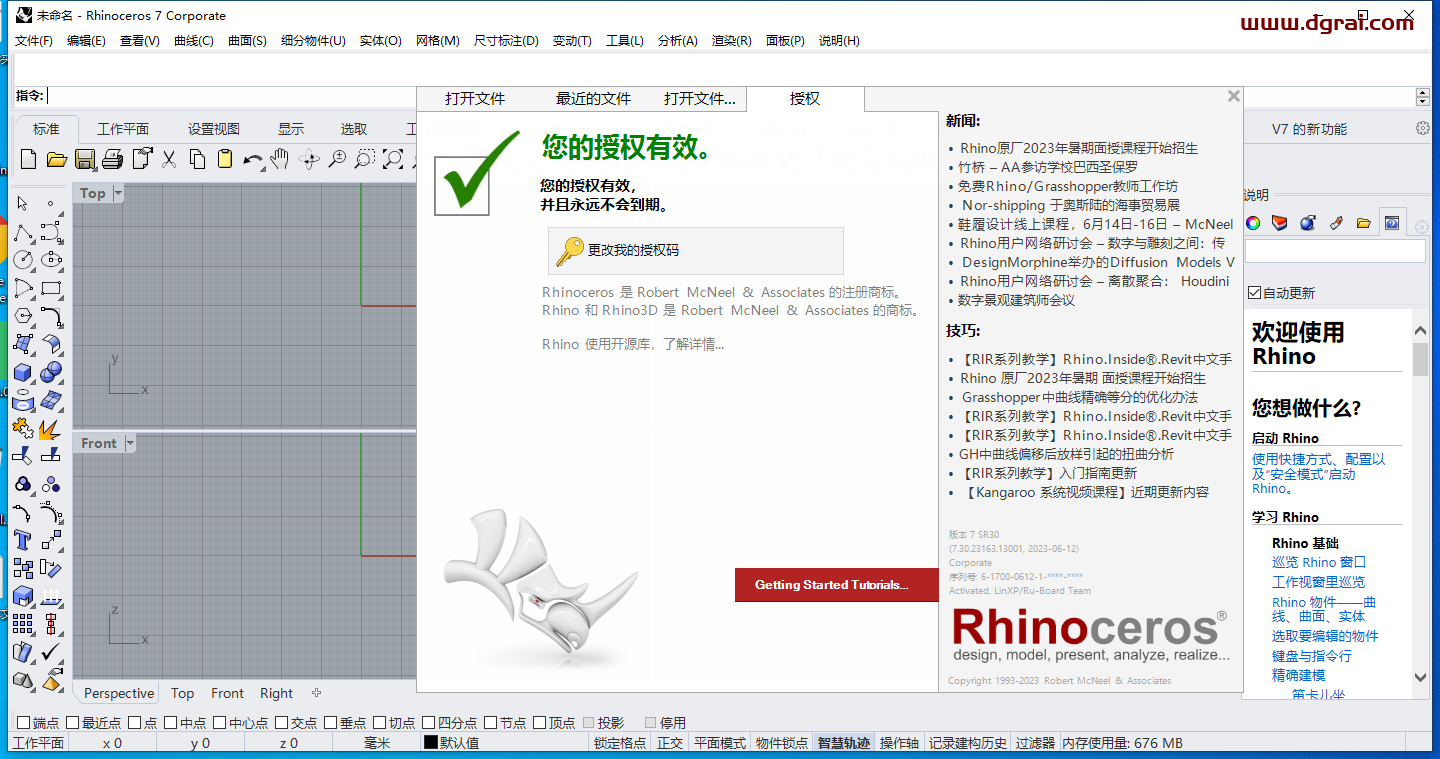Open the Top viewport title dropdown arrow
The width and height of the screenshot is (1440, 759).
coord(118,193)
